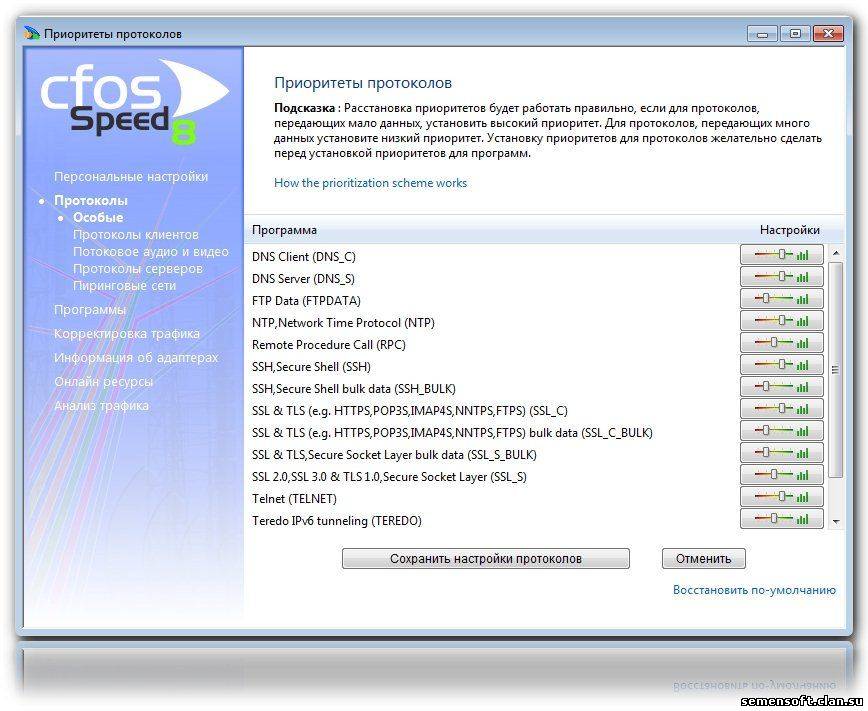Click the Отменить button
Viewport: 868px width, 711px height.
click(703, 559)
